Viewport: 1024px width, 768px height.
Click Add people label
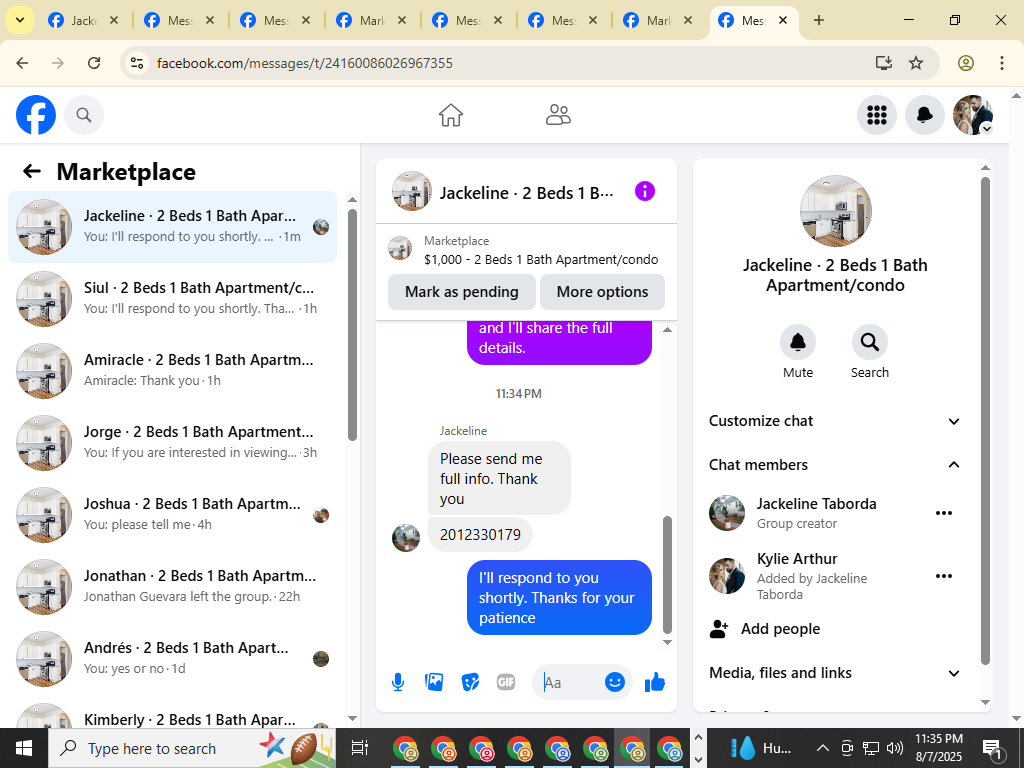[x=780, y=629]
